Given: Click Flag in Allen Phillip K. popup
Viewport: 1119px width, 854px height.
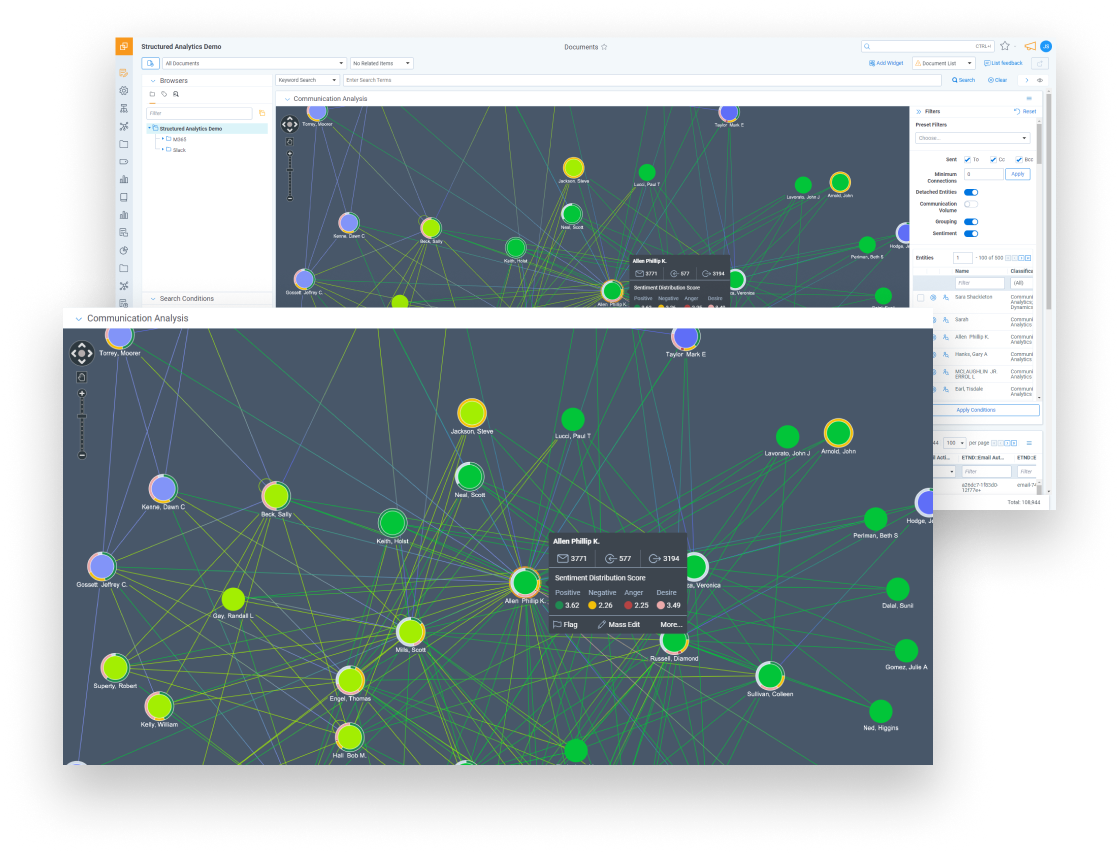Looking at the screenshot, I should 565,624.
